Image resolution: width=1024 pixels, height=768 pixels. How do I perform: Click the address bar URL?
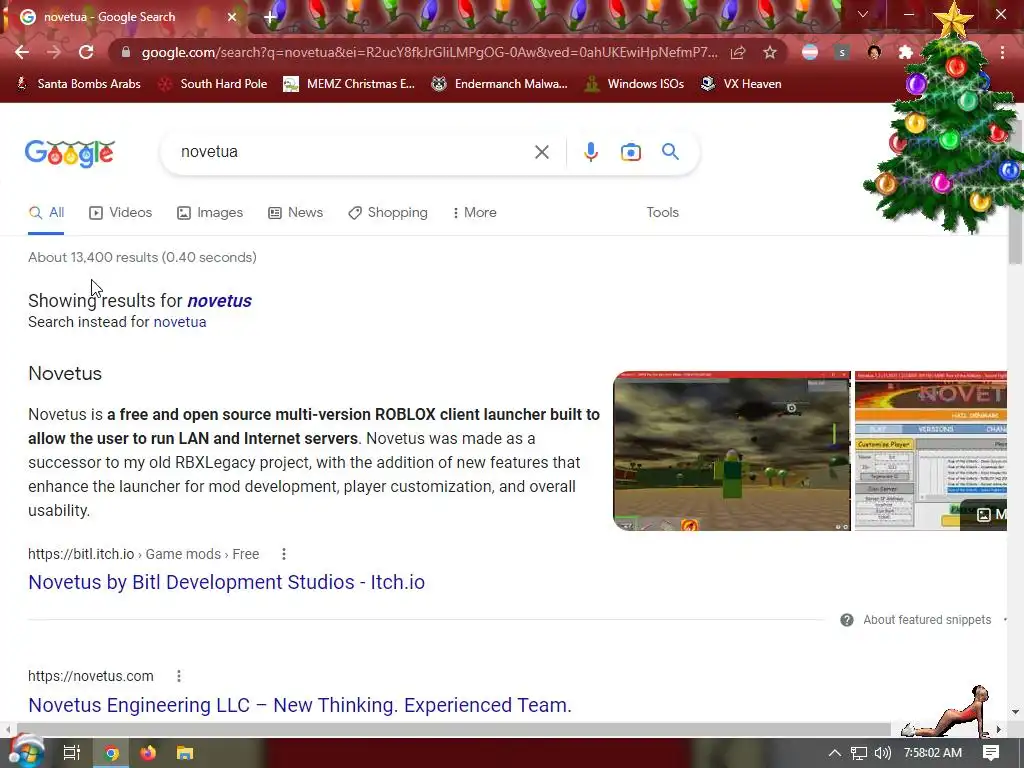point(429,52)
